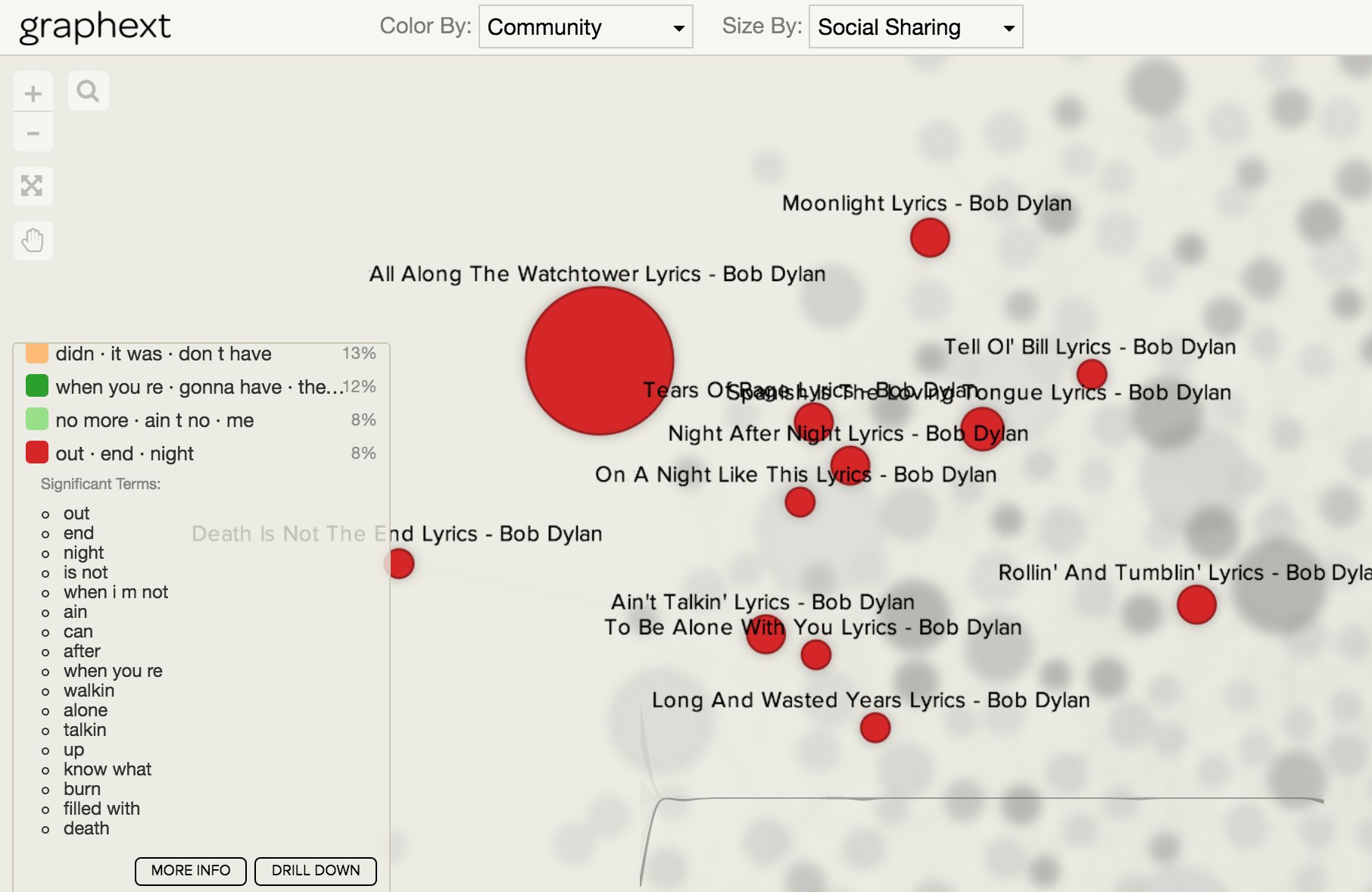Open the Color By Community dropdown

point(586,27)
